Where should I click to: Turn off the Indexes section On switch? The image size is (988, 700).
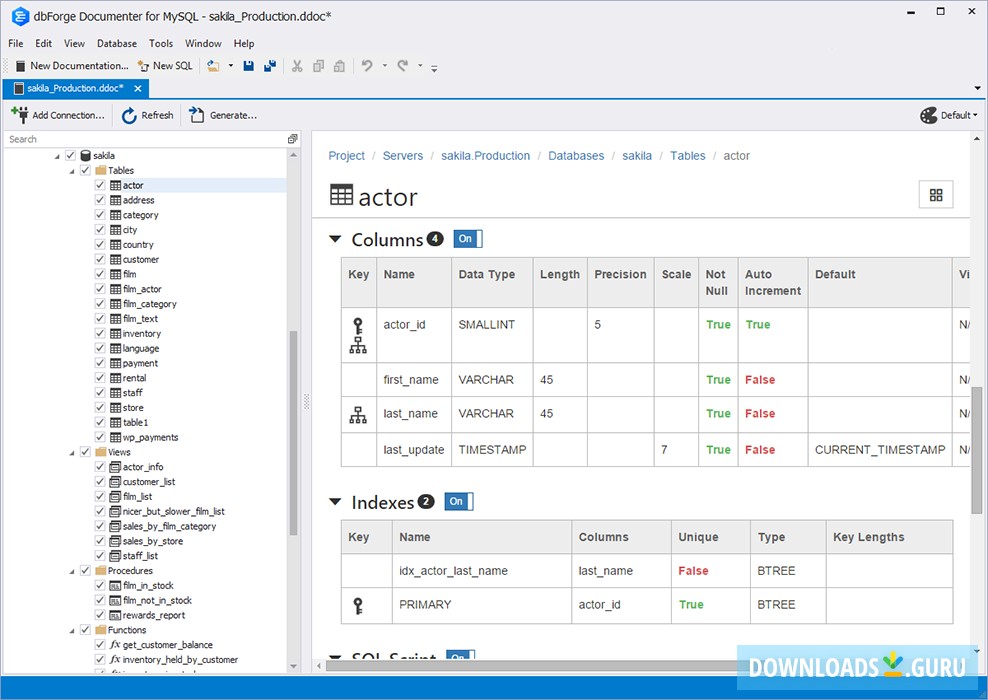[x=459, y=502]
